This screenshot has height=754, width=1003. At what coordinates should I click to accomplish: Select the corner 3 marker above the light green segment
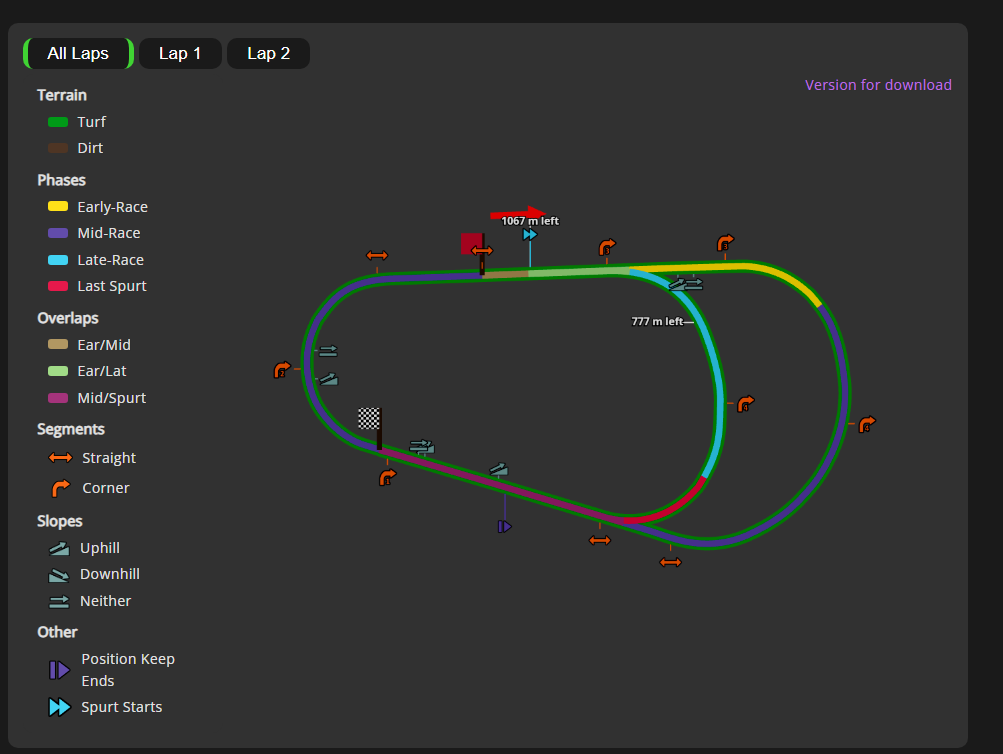[606, 247]
